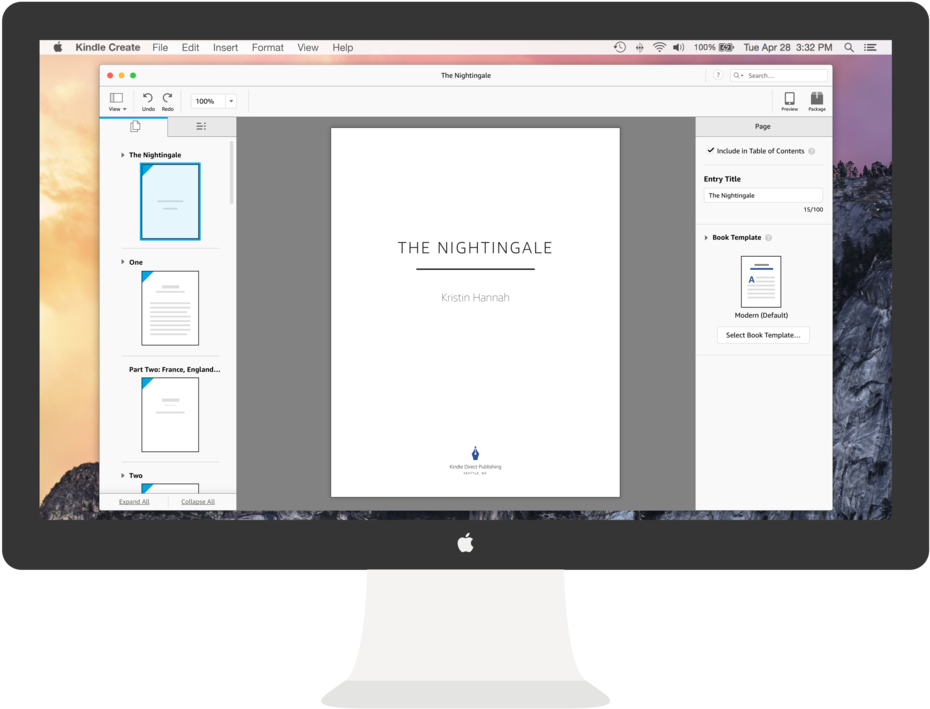Click info icon beside Include in Table of Contents
Viewport: 930px width, 709px height.
(x=811, y=151)
